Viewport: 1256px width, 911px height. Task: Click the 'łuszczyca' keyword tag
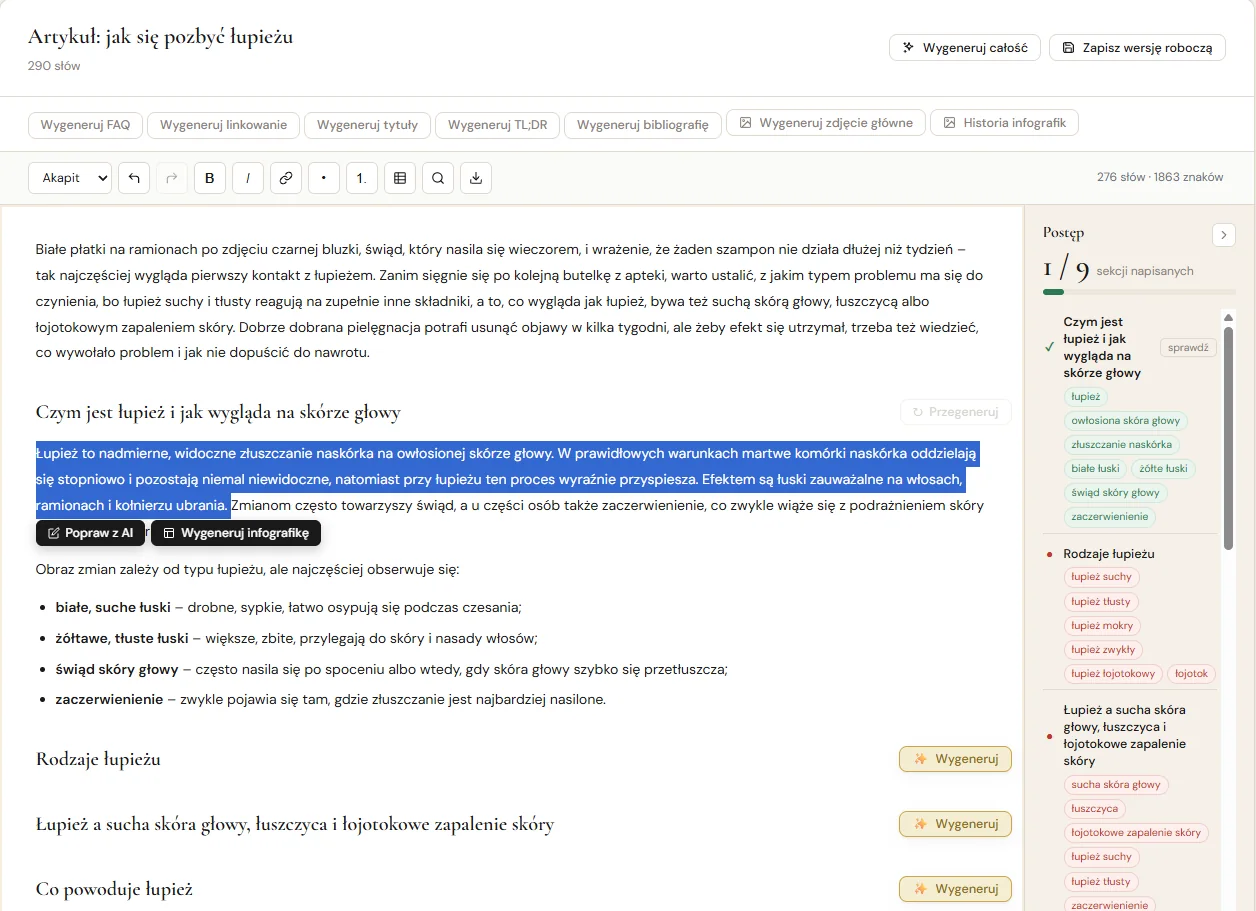coord(1094,809)
